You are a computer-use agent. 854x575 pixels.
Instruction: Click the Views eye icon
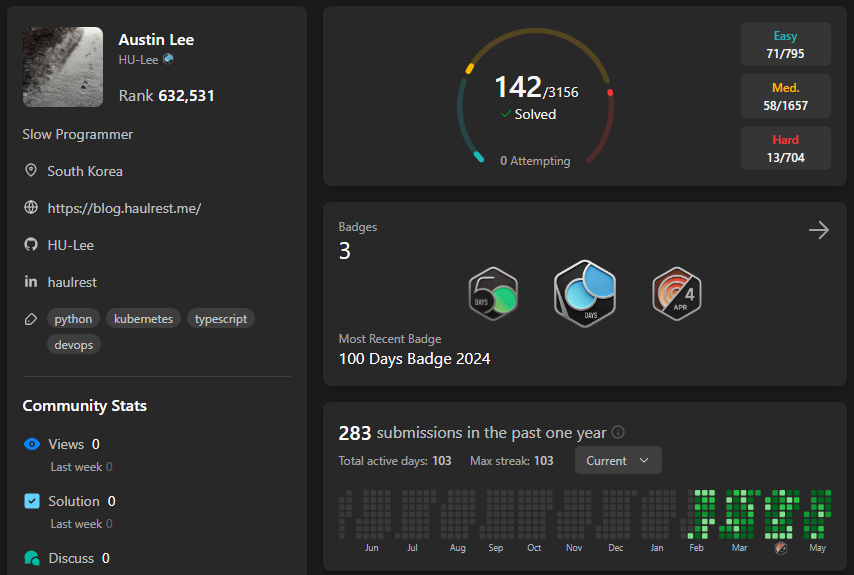click(32, 444)
